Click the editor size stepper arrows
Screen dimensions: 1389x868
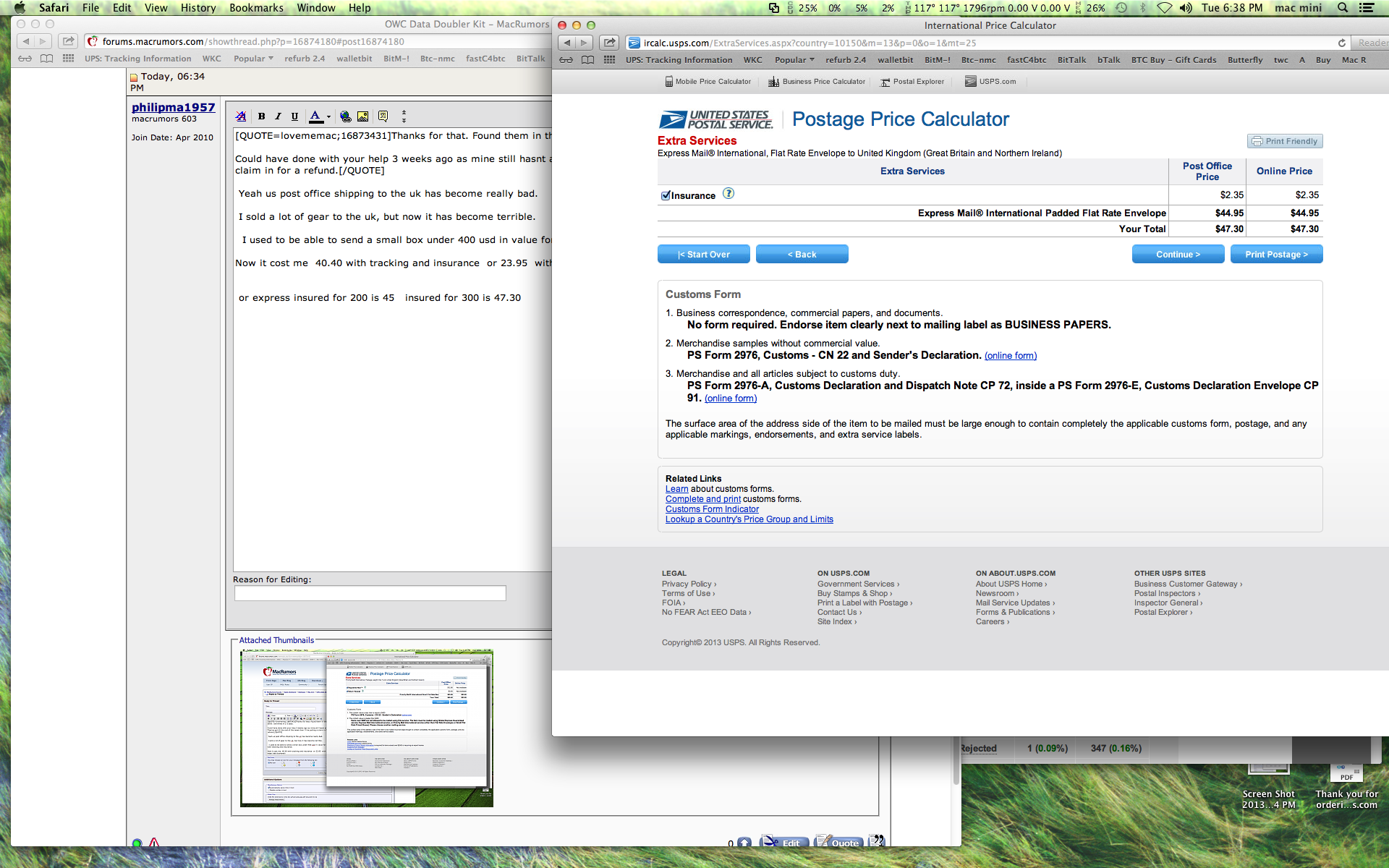[x=404, y=116]
